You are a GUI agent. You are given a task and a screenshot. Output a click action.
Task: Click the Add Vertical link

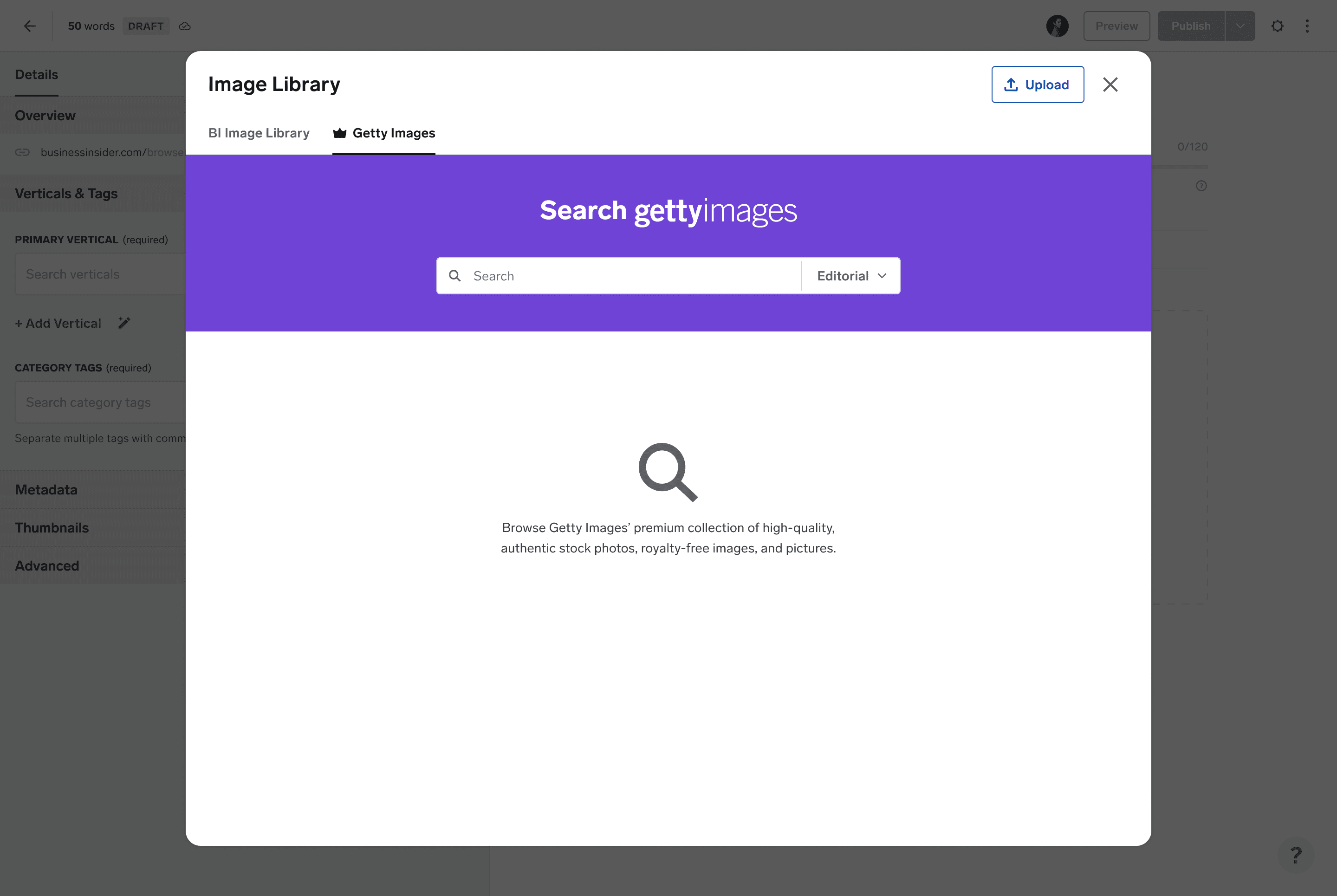[58, 324]
